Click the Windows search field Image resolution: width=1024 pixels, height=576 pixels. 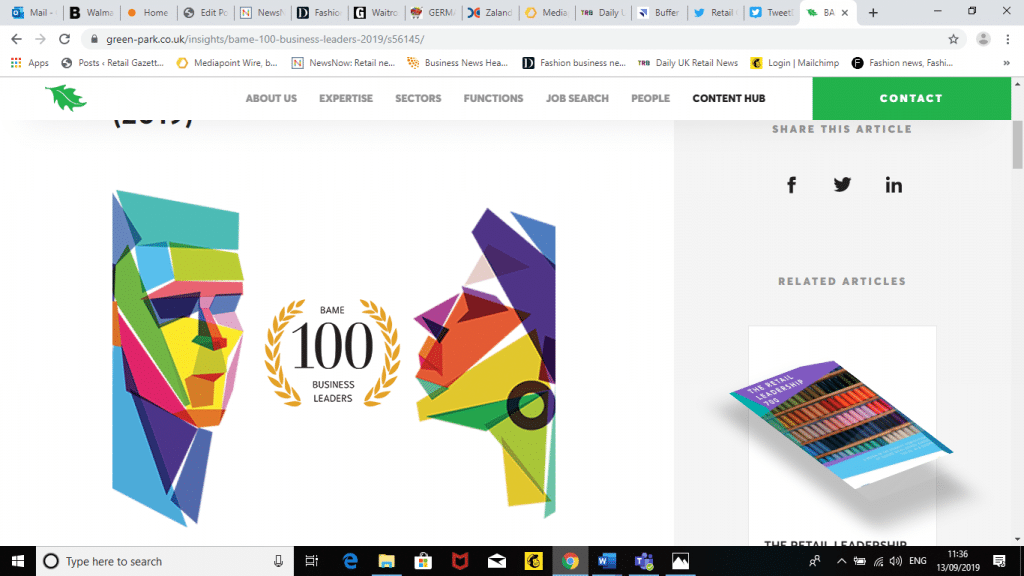point(150,561)
